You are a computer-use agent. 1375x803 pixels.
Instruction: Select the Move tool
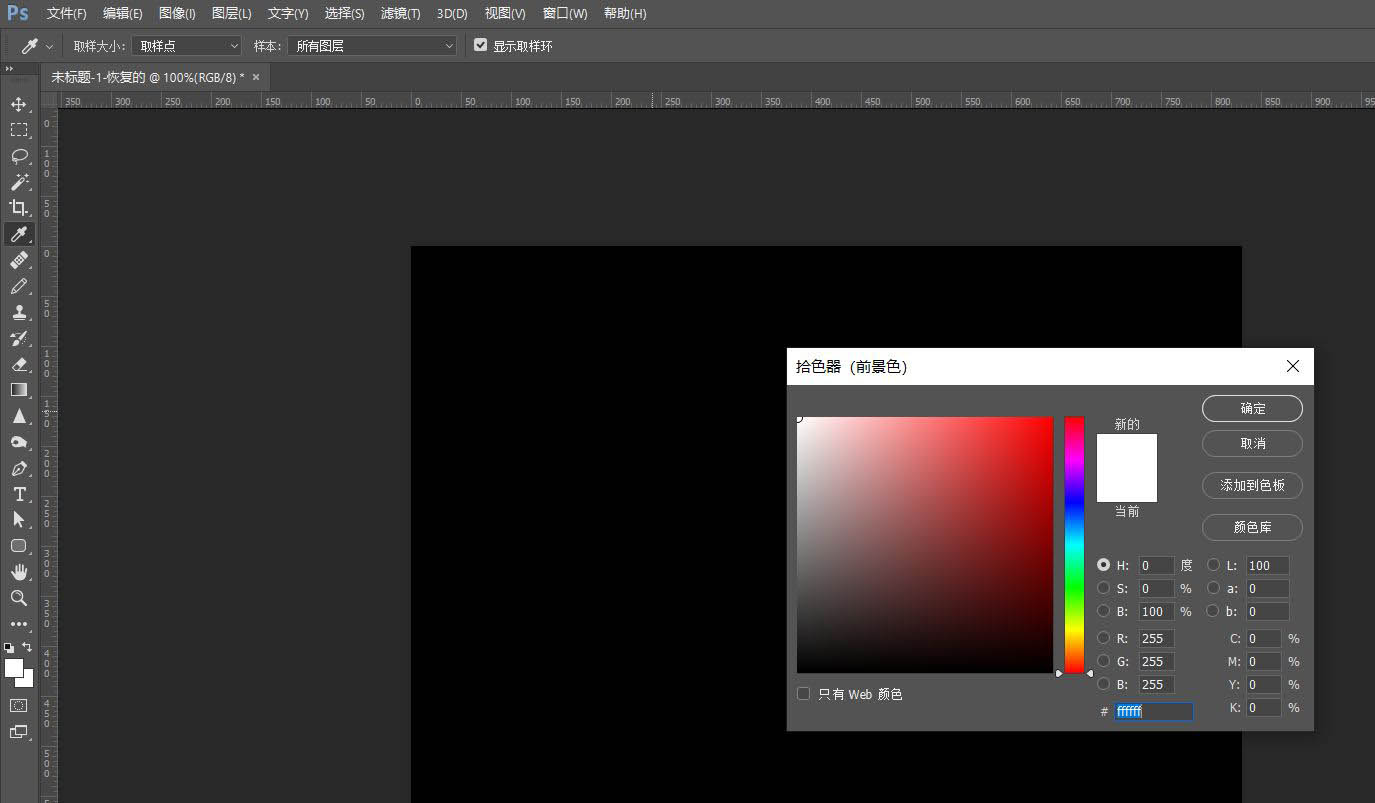point(19,104)
